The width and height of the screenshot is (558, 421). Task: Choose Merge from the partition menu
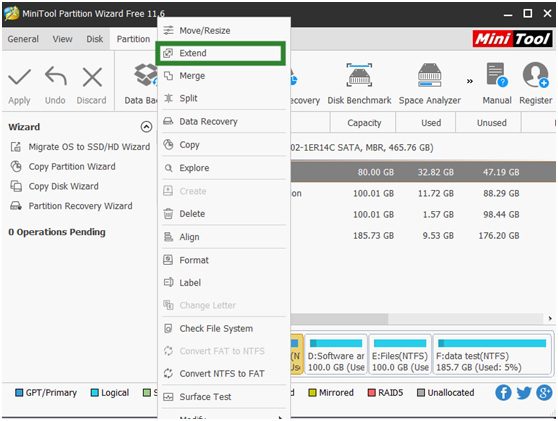click(x=223, y=76)
